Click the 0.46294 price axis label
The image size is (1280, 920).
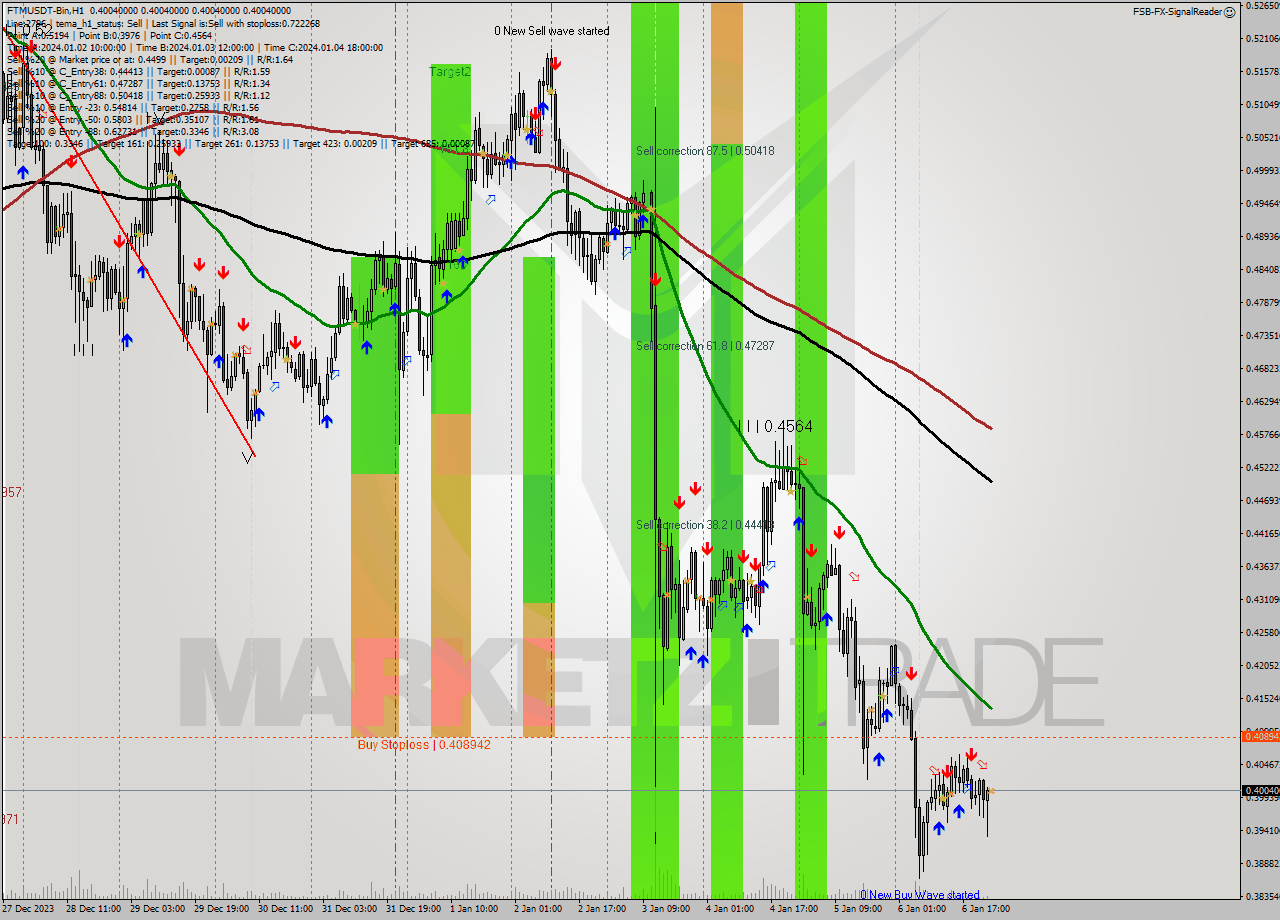(x=1263, y=402)
